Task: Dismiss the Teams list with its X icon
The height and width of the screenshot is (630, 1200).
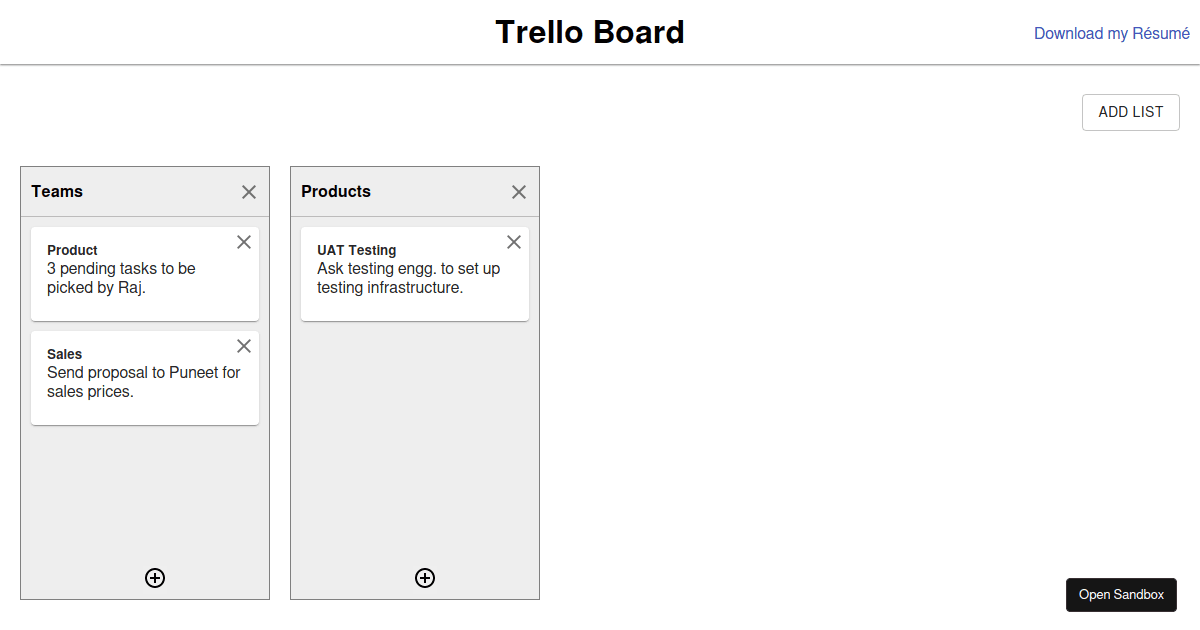Action: point(248,191)
